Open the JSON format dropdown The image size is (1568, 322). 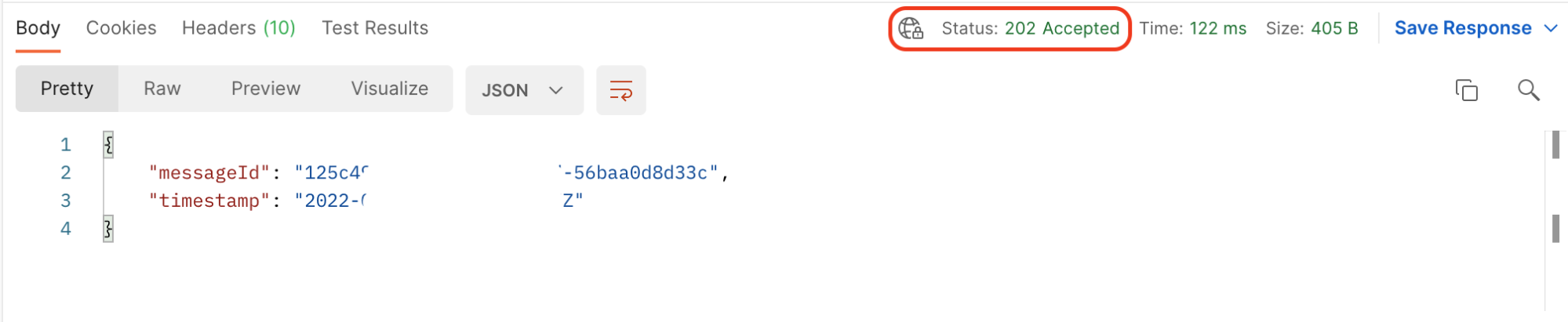[524, 91]
